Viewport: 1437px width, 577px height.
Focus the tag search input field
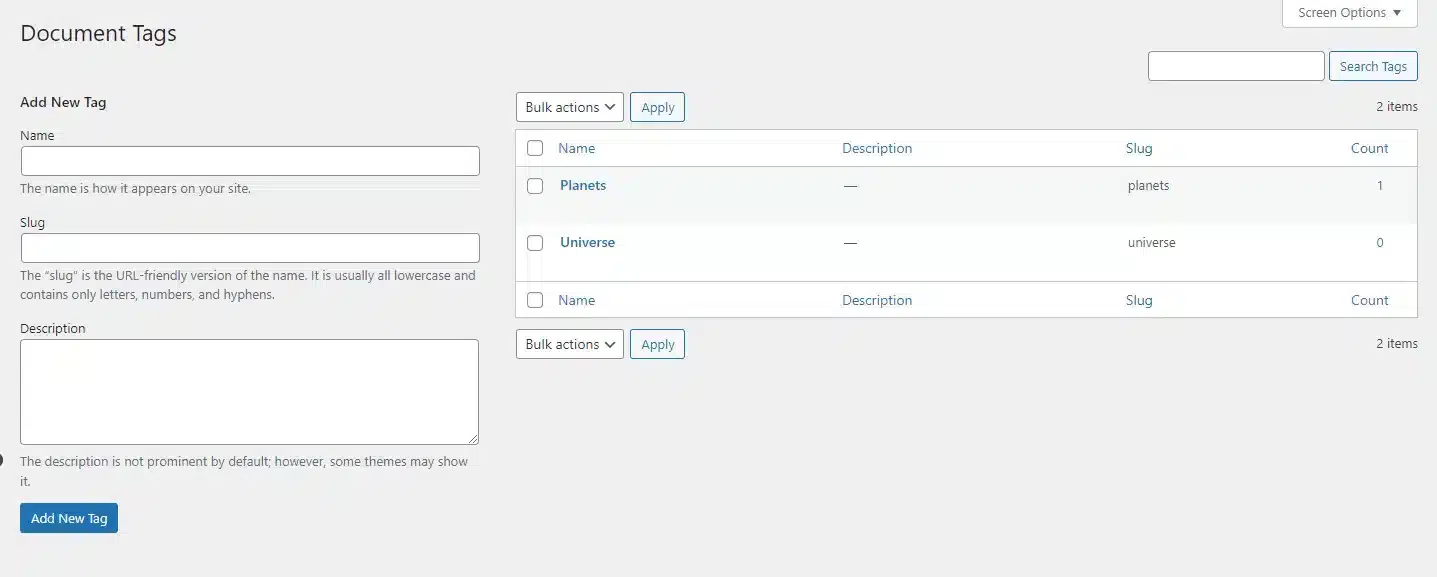[1236, 66]
